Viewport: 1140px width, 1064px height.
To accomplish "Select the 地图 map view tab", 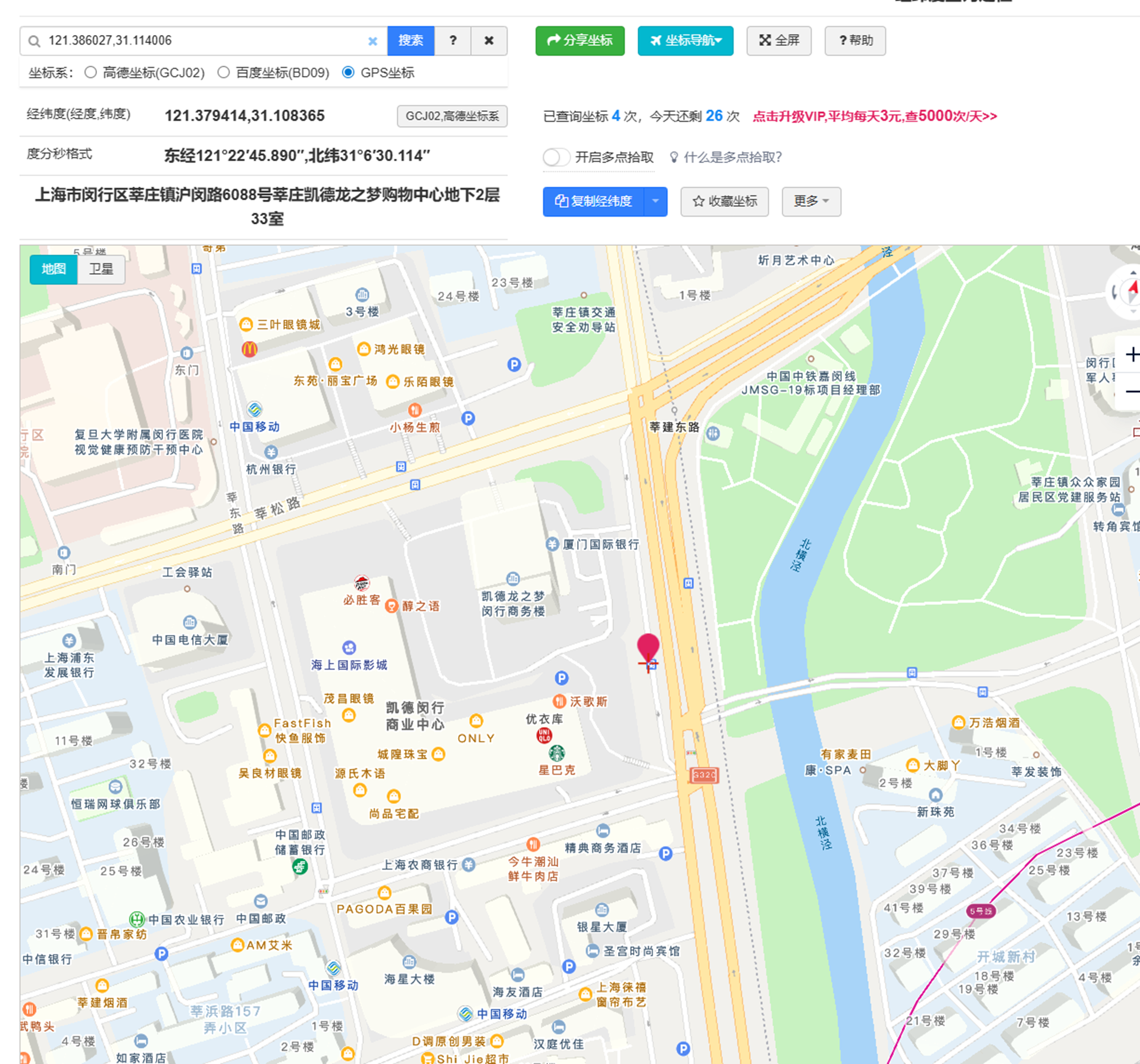I will pos(54,269).
